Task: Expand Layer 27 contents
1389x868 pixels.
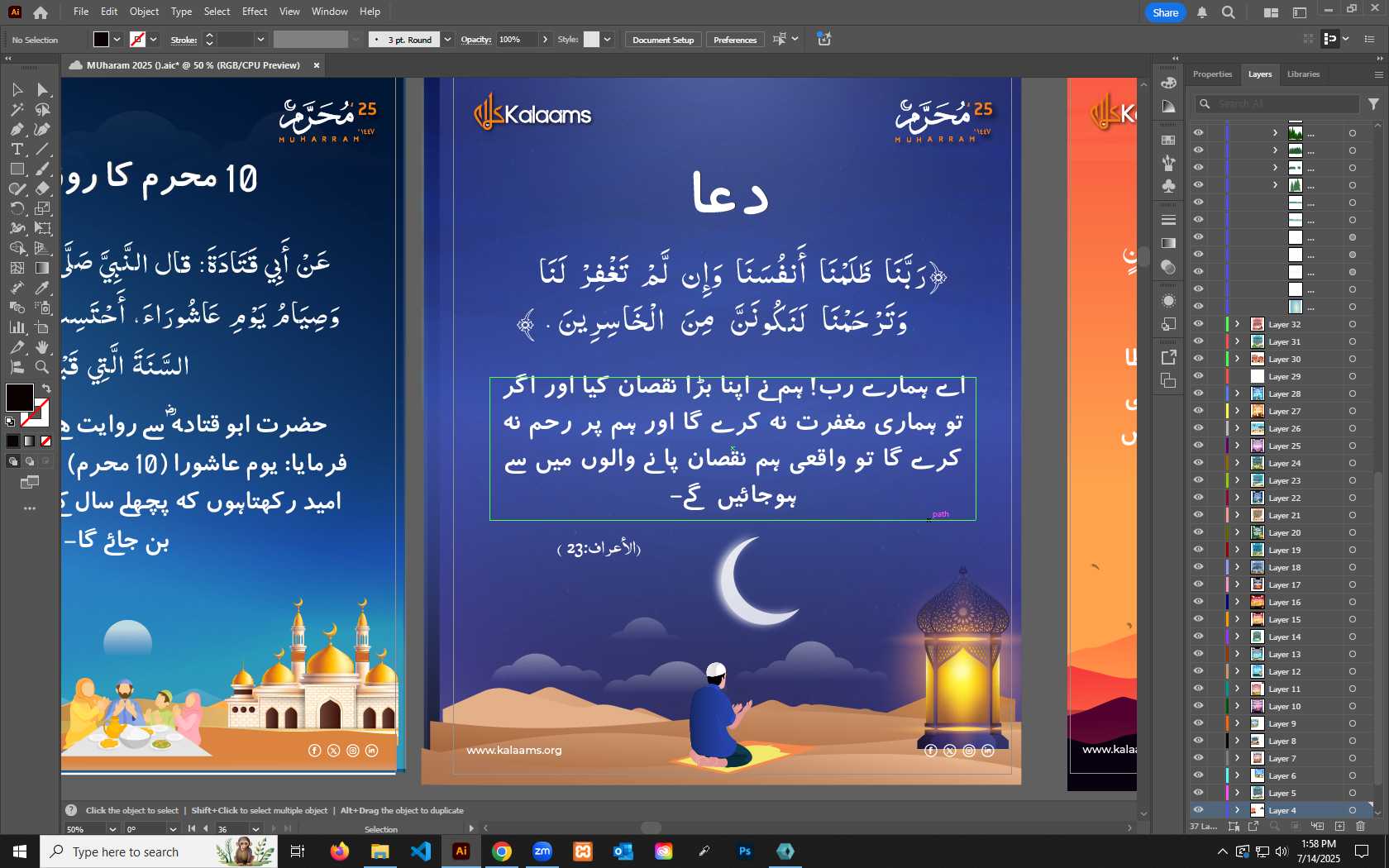Action: (x=1238, y=411)
